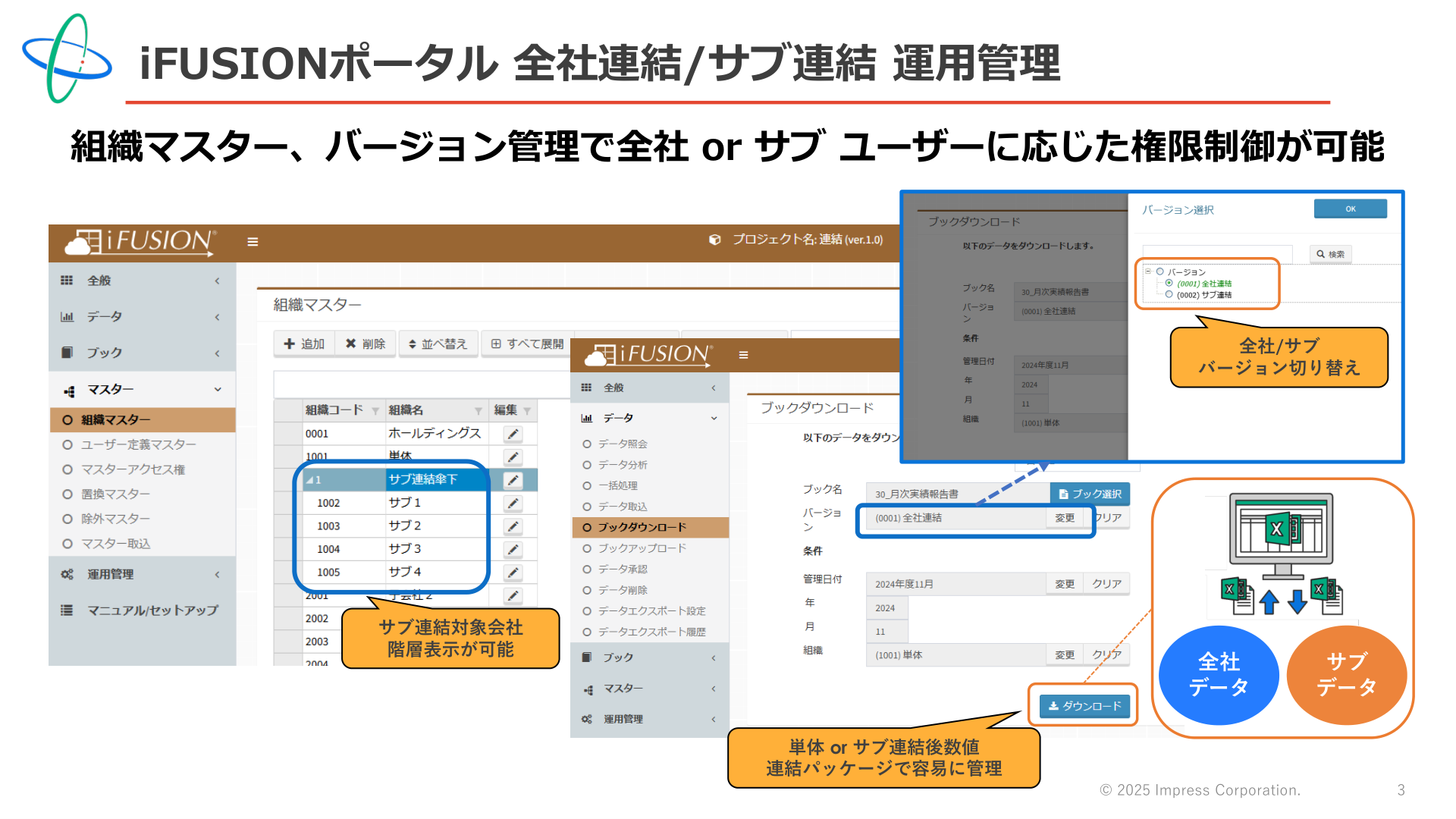Click the filter icon in the 組織名 column header
The image size is (1456, 819).
(x=479, y=411)
